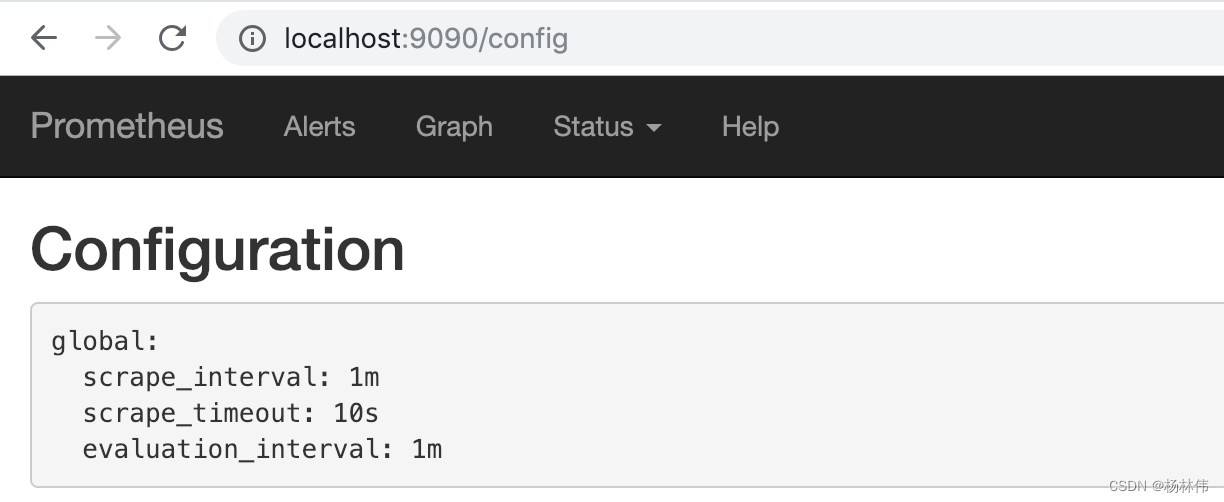Click the CSDN watermark text
The image size is (1224, 502).
[x=1158, y=486]
